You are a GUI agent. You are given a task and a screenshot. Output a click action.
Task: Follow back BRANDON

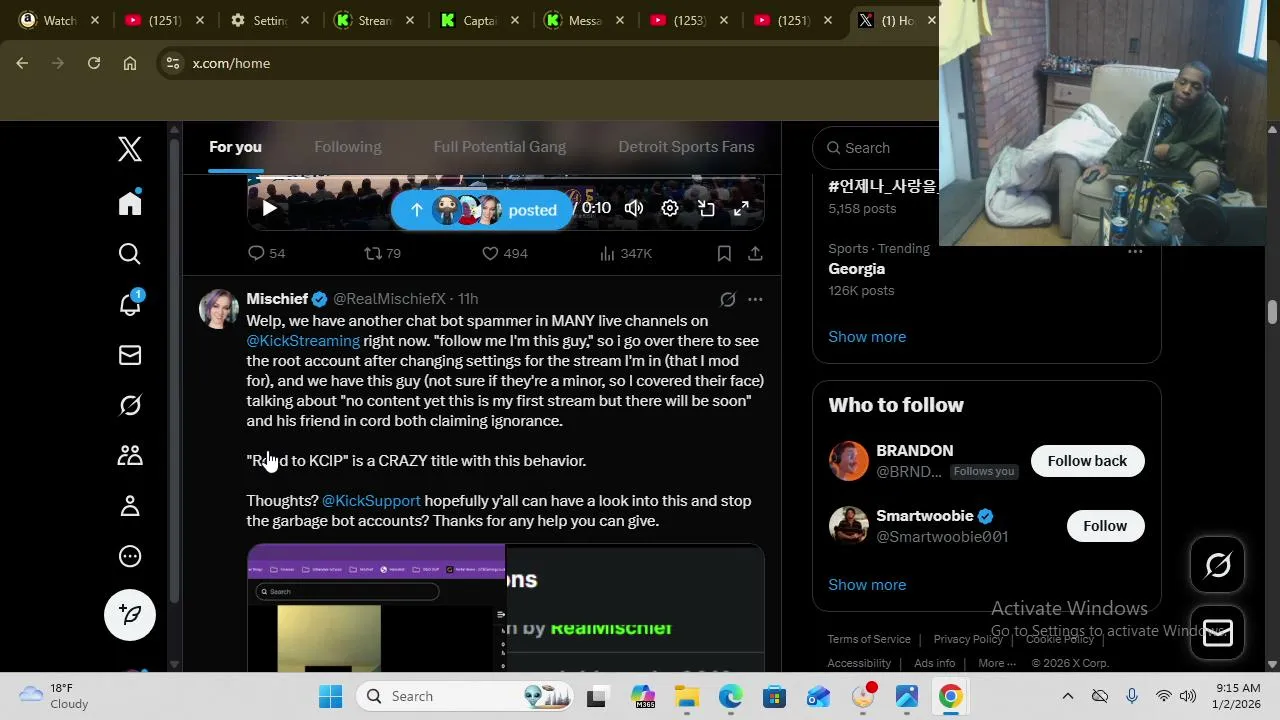click(x=1087, y=461)
